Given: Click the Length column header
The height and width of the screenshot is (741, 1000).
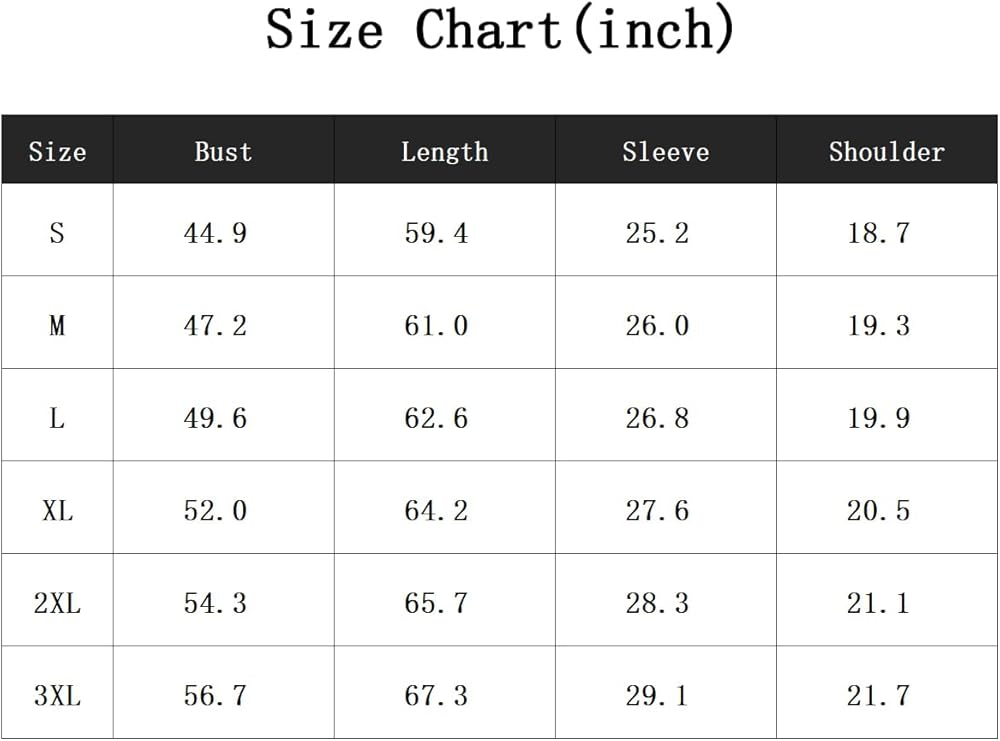Looking at the screenshot, I should point(445,152).
